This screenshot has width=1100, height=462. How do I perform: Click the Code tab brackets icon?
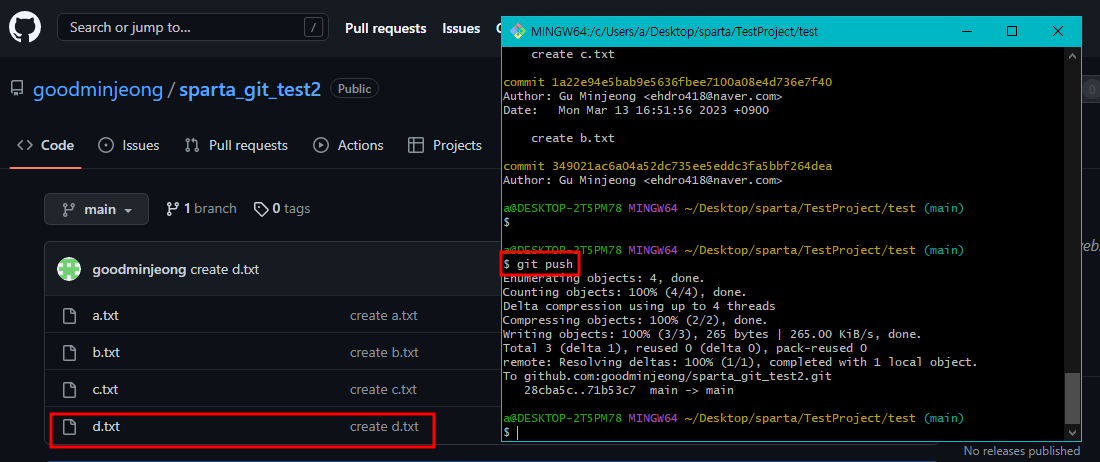tap(25, 146)
